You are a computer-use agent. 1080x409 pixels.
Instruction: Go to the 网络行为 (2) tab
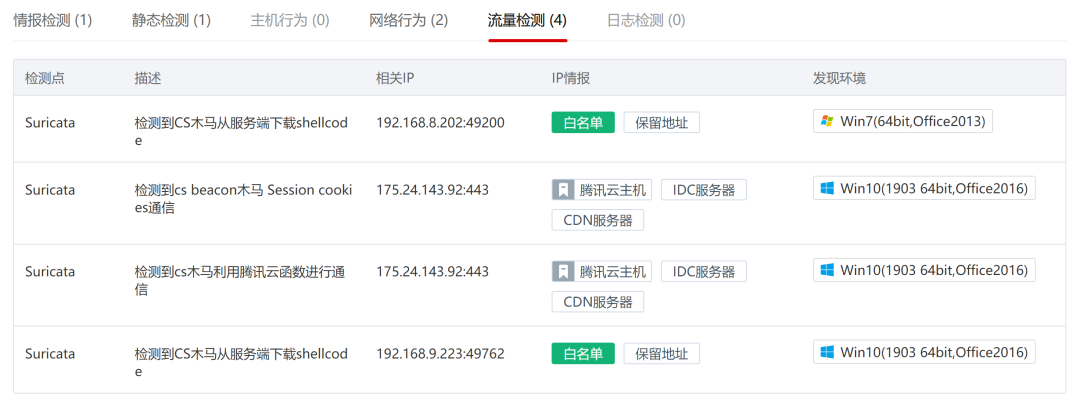(x=408, y=21)
